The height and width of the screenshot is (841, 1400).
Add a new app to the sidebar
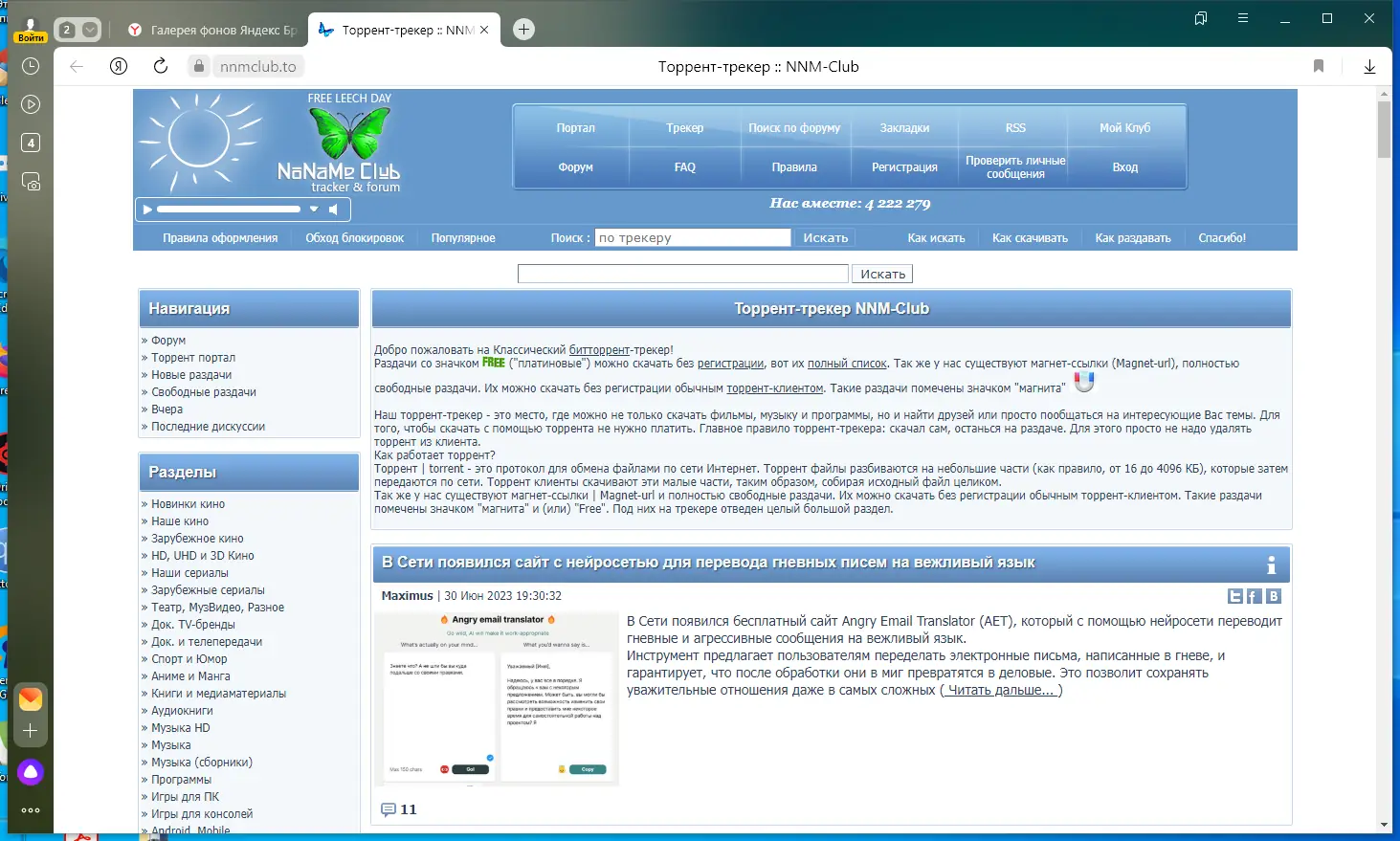[x=31, y=731]
